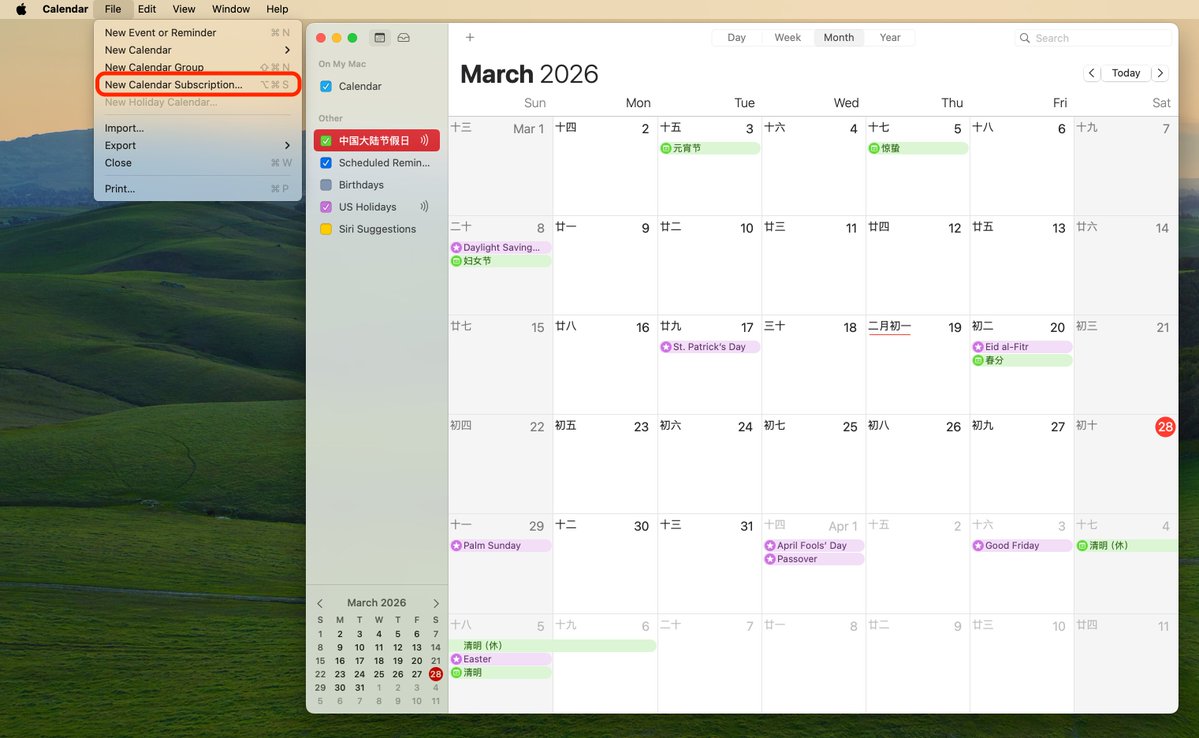Switch to Year view

(x=890, y=37)
